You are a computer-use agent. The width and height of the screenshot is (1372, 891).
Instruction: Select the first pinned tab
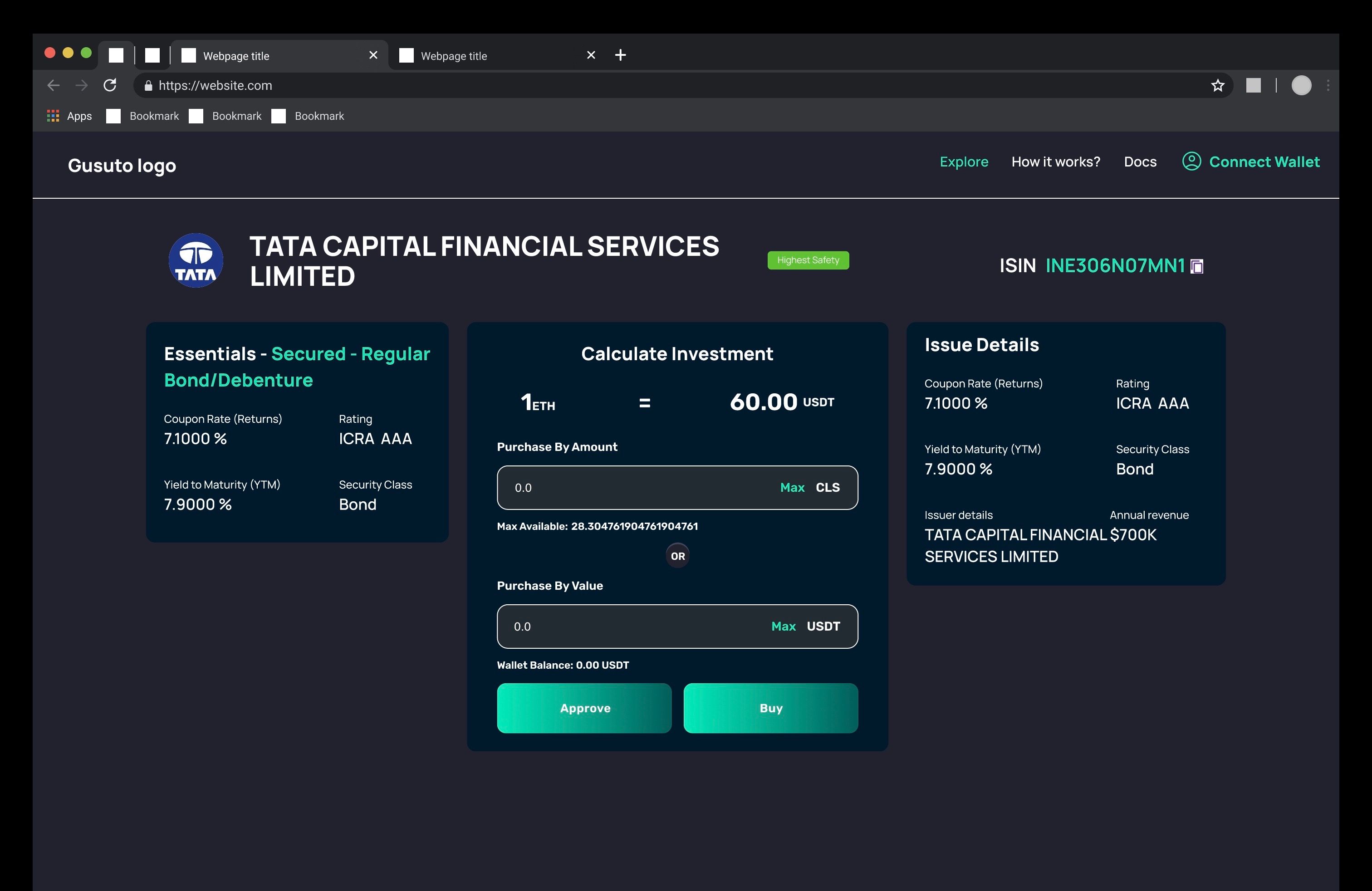click(x=116, y=55)
